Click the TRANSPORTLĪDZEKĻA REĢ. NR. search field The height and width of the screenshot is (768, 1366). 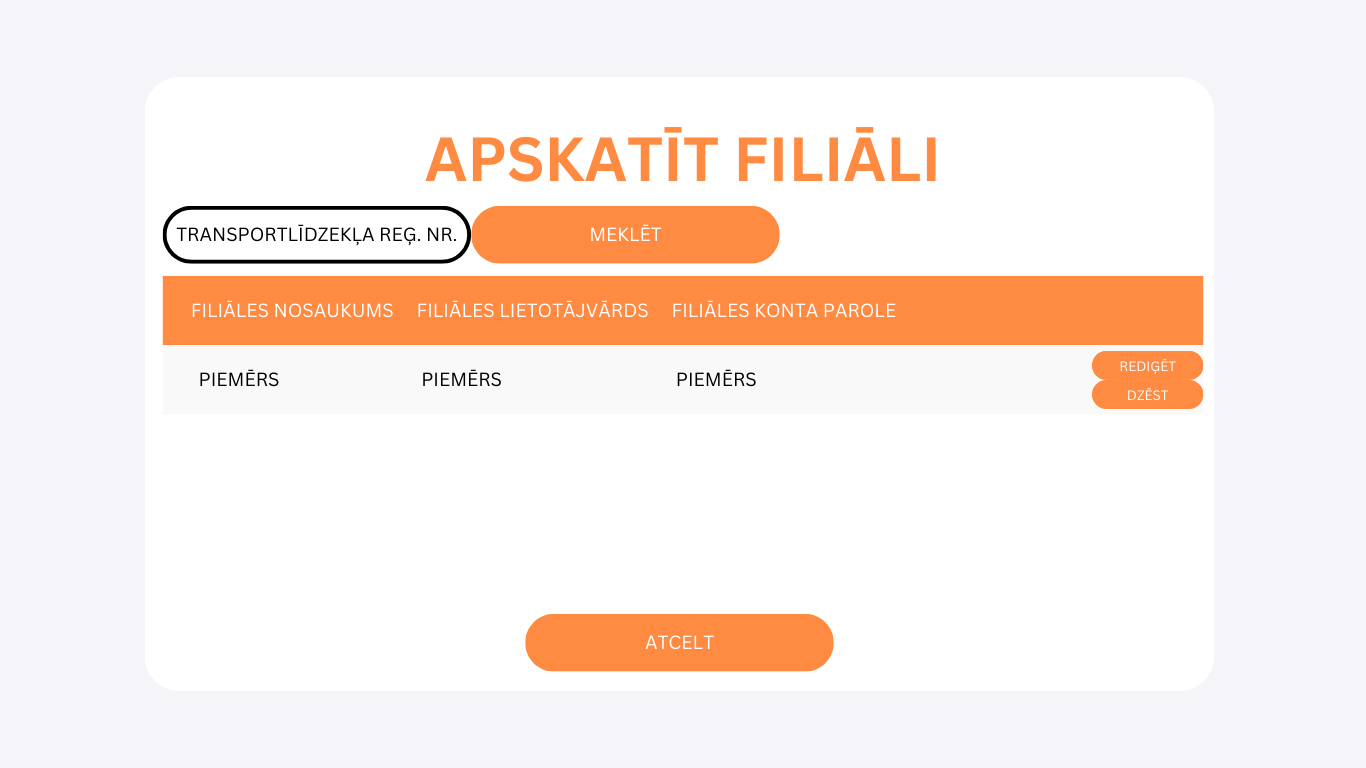coord(316,235)
